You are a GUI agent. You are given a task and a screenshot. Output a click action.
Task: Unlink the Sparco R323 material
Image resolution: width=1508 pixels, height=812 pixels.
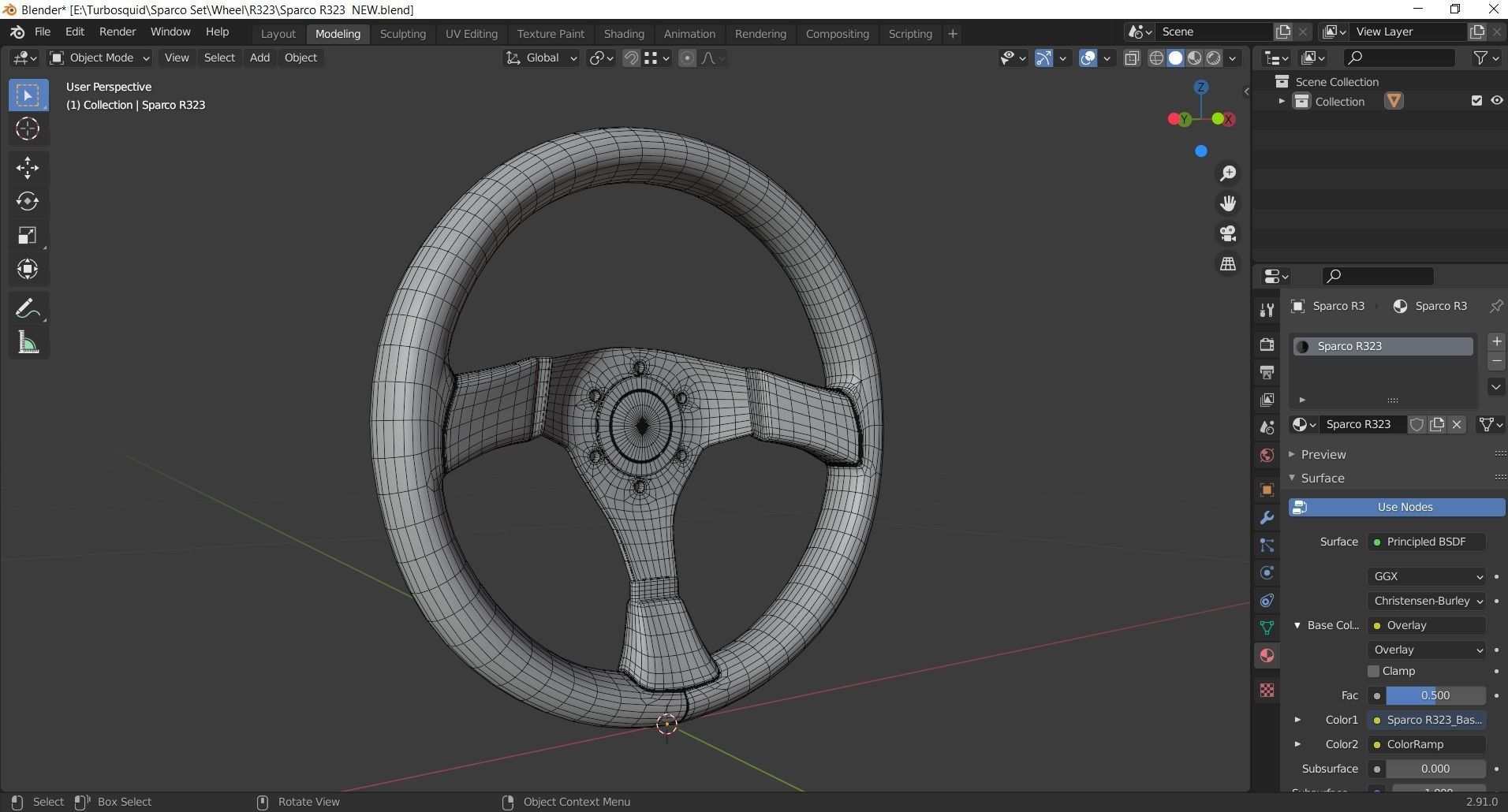1457,424
